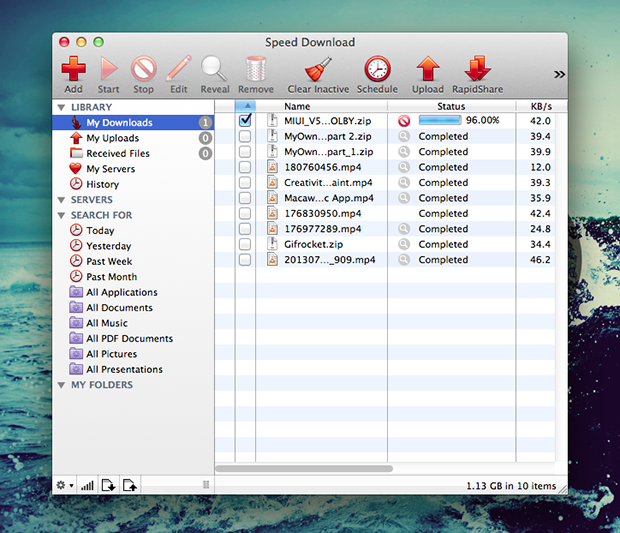Open All Presentations smart folder

(133, 369)
